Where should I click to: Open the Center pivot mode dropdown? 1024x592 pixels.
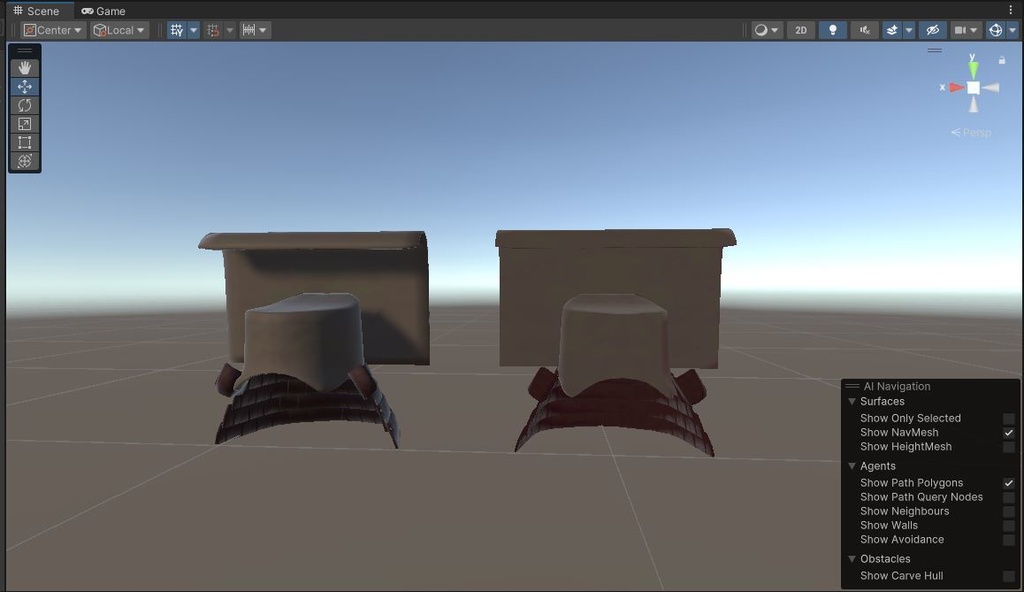[52, 30]
